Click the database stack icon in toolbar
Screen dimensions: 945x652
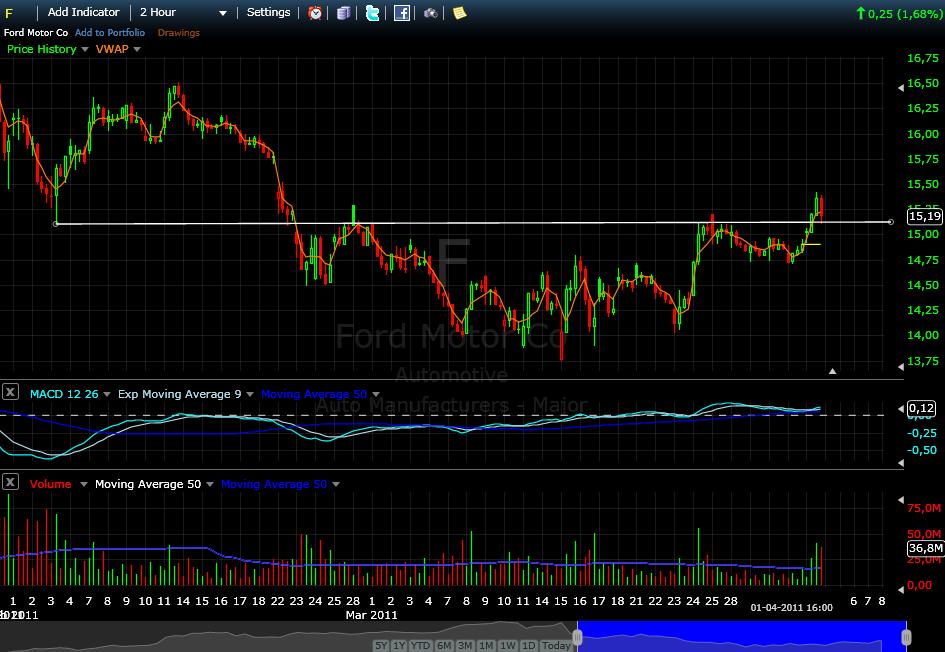[x=343, y=13]
